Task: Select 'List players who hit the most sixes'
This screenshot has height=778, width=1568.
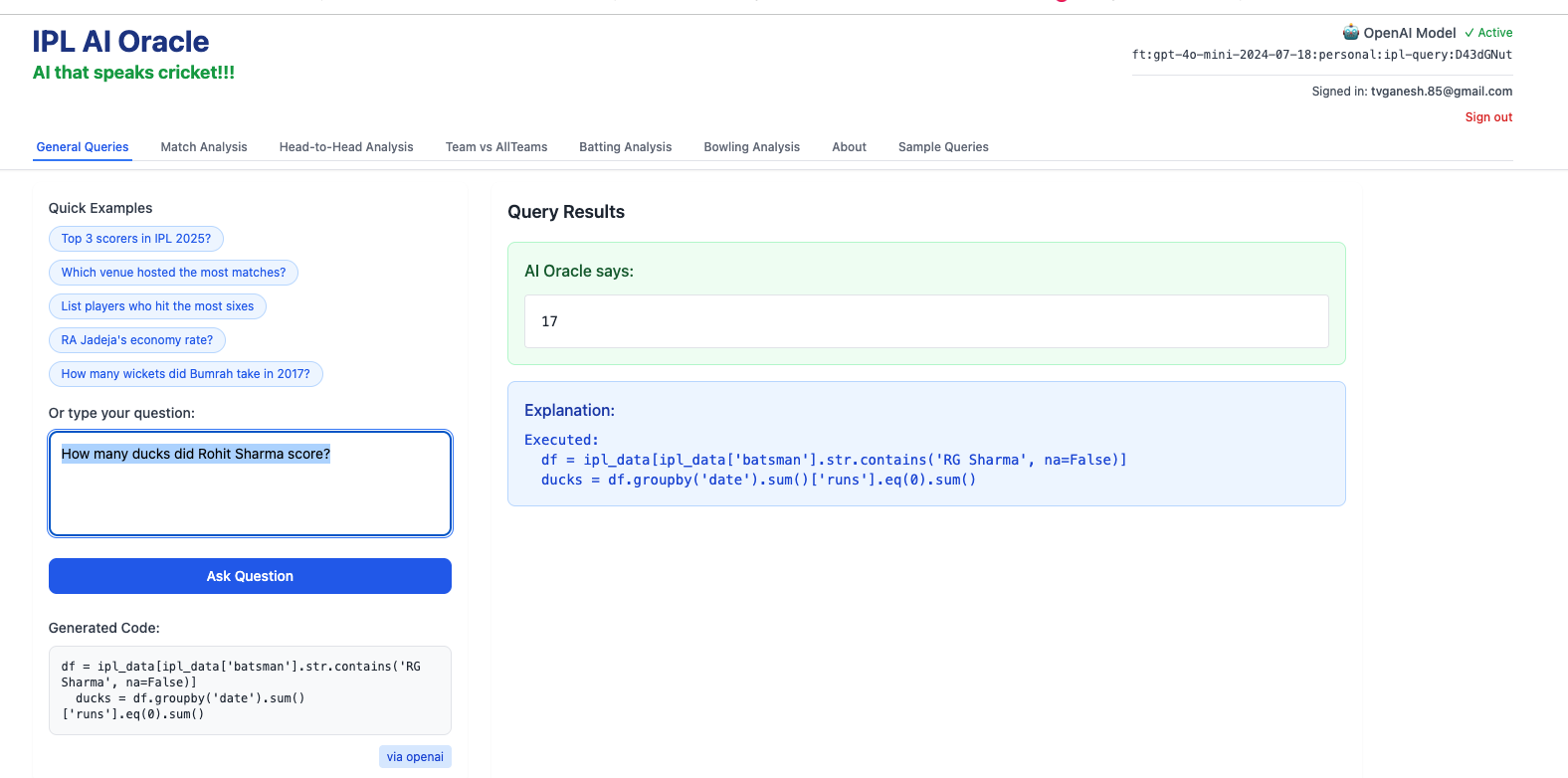Action: (x=157, y=306)
